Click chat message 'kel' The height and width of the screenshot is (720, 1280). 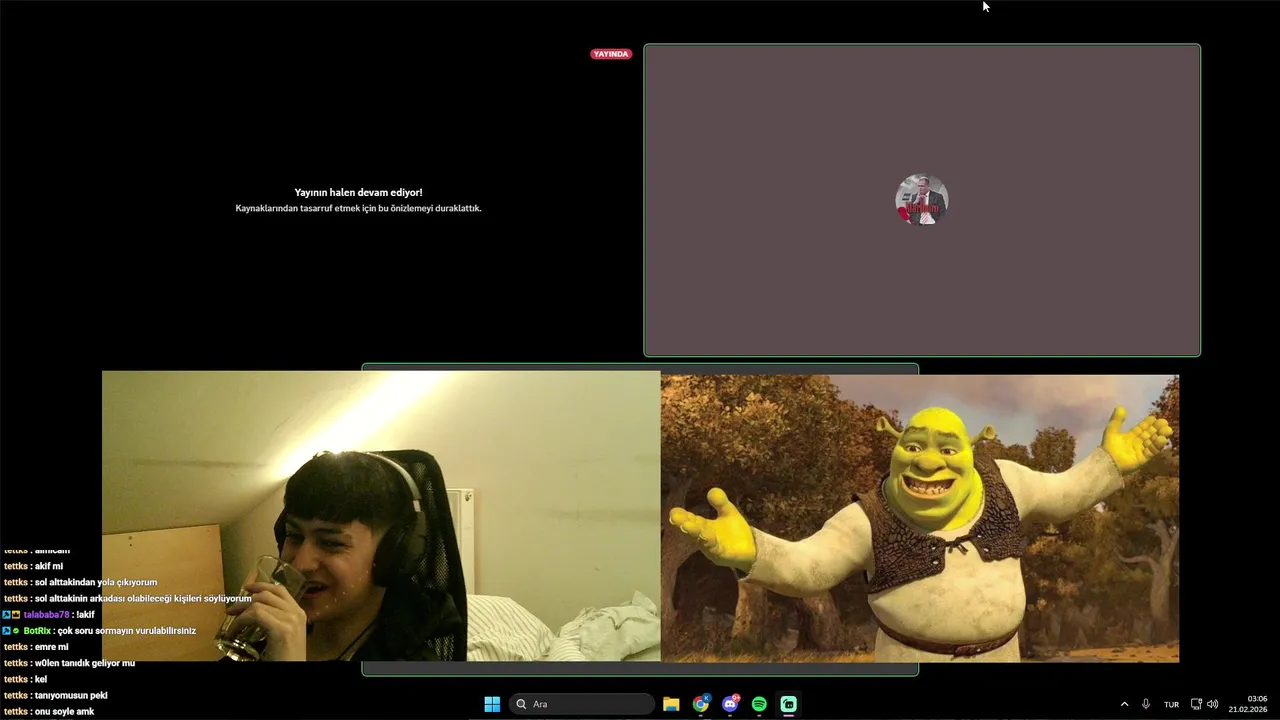(41, 679)
